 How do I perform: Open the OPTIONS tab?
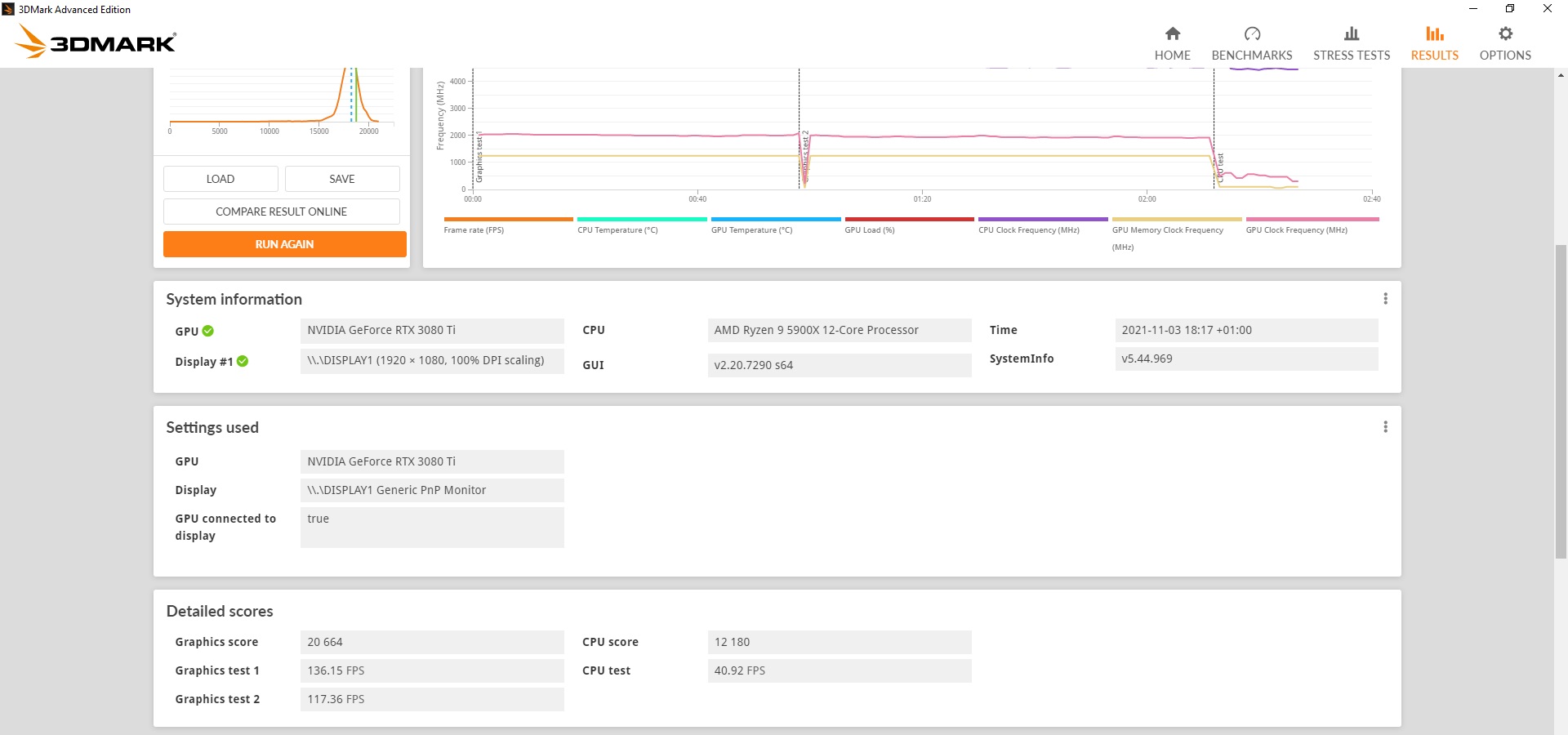1505,42
